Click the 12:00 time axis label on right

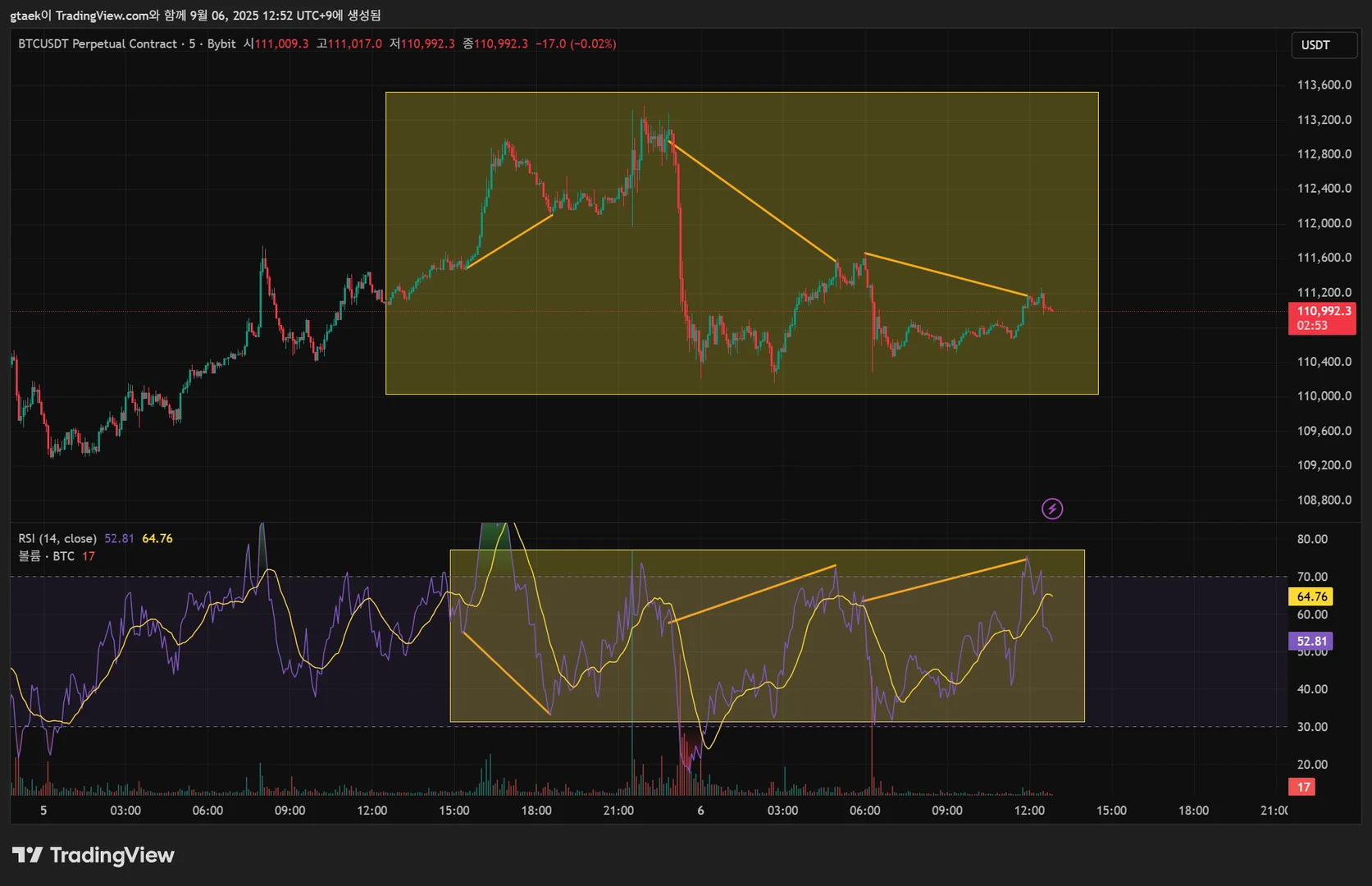(1029, 811)
